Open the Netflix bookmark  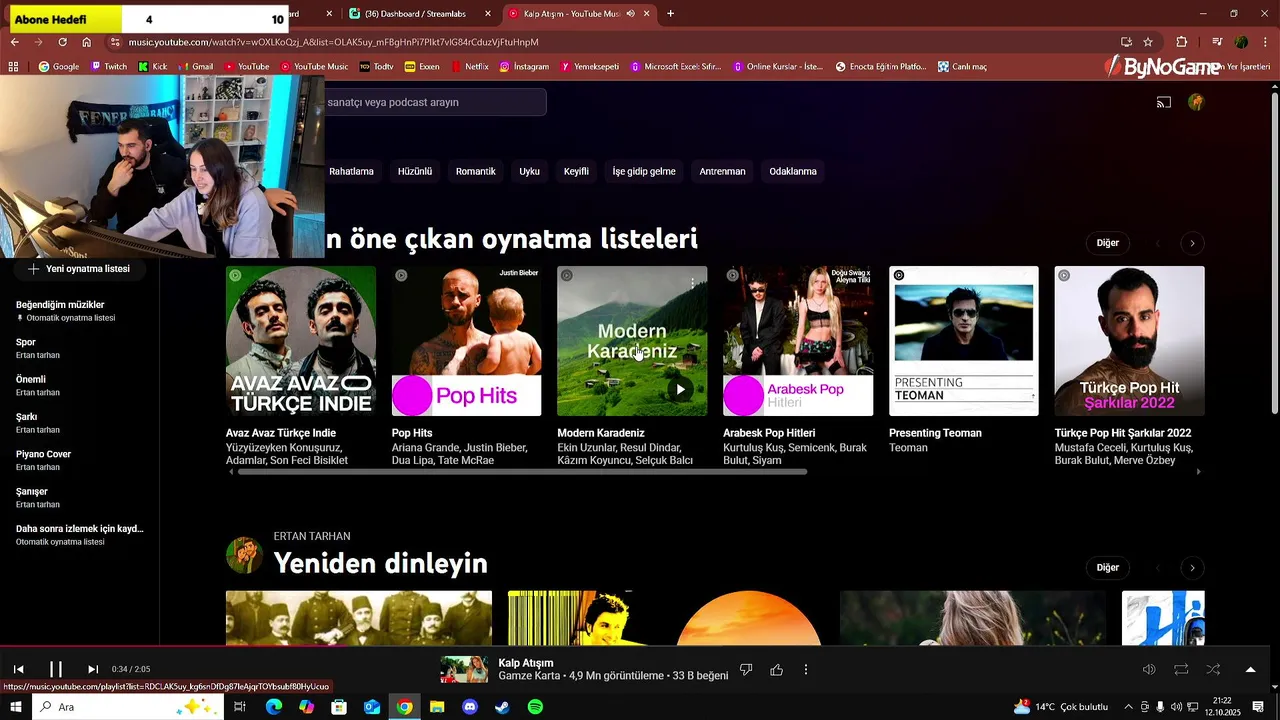coord(469,67)
